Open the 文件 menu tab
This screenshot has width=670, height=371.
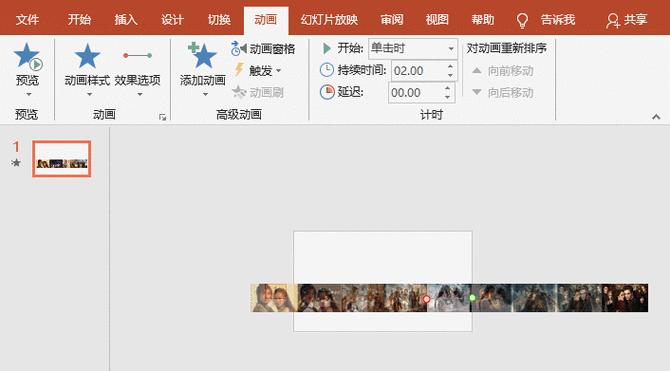click(x=27, y=20)
